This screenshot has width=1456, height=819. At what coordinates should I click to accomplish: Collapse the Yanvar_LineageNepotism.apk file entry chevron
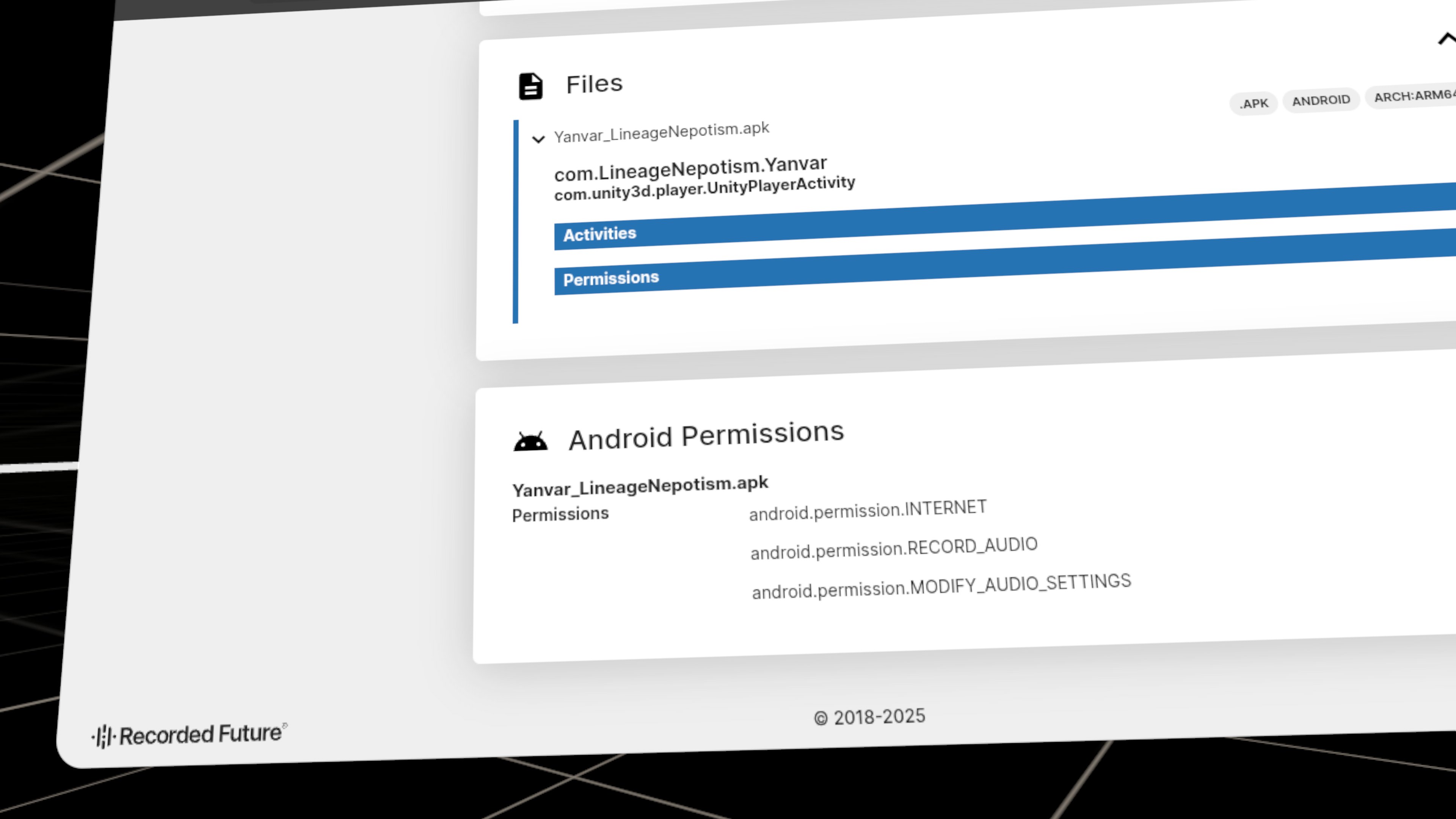point(538,139)
